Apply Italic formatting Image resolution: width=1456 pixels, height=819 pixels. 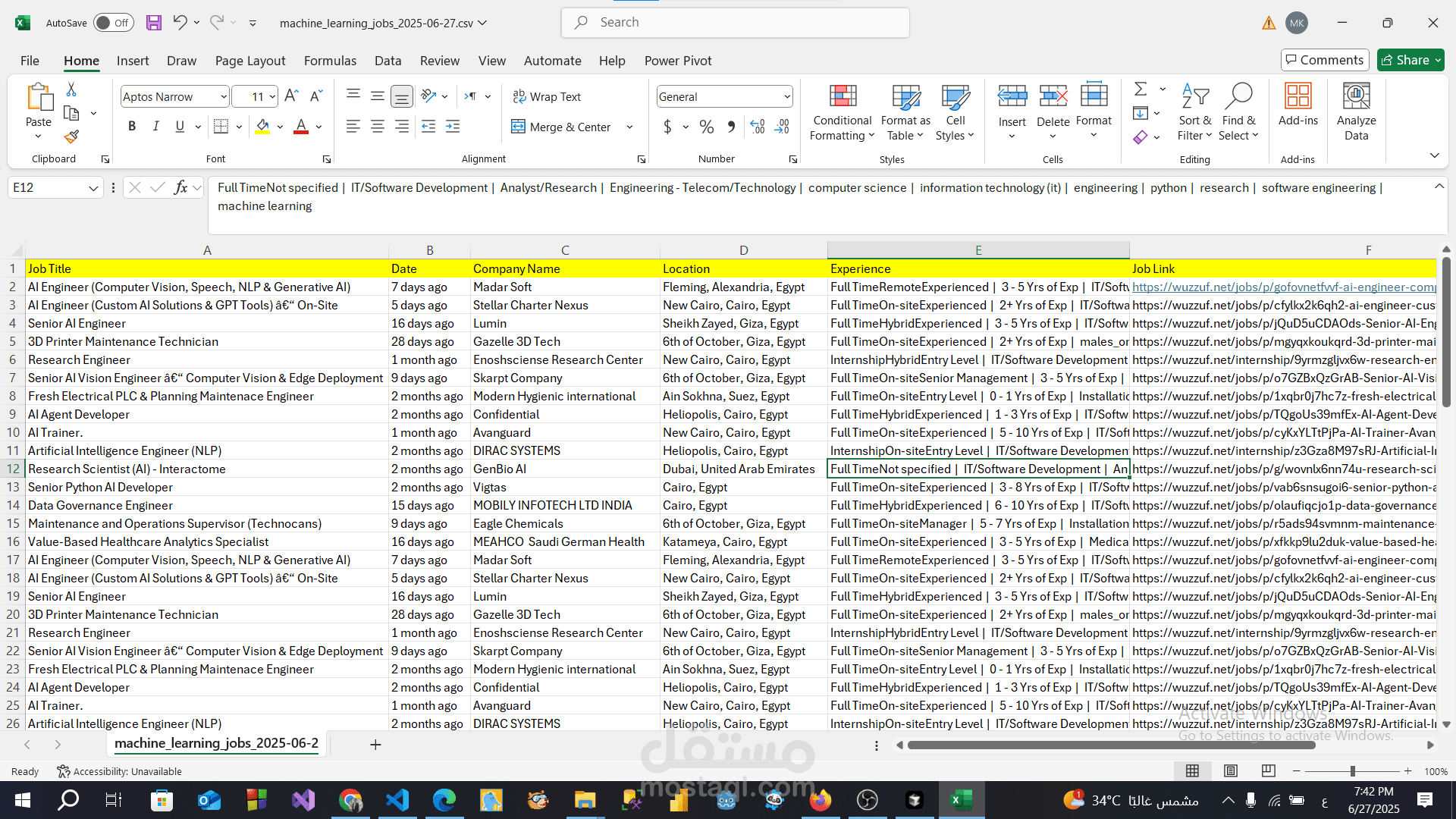point(155,127)
